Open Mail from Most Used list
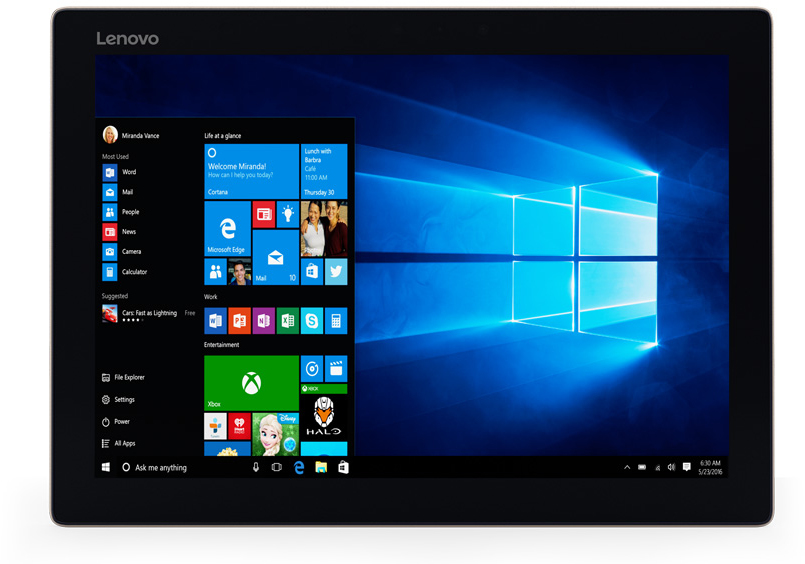 click(x=118, y=192)
